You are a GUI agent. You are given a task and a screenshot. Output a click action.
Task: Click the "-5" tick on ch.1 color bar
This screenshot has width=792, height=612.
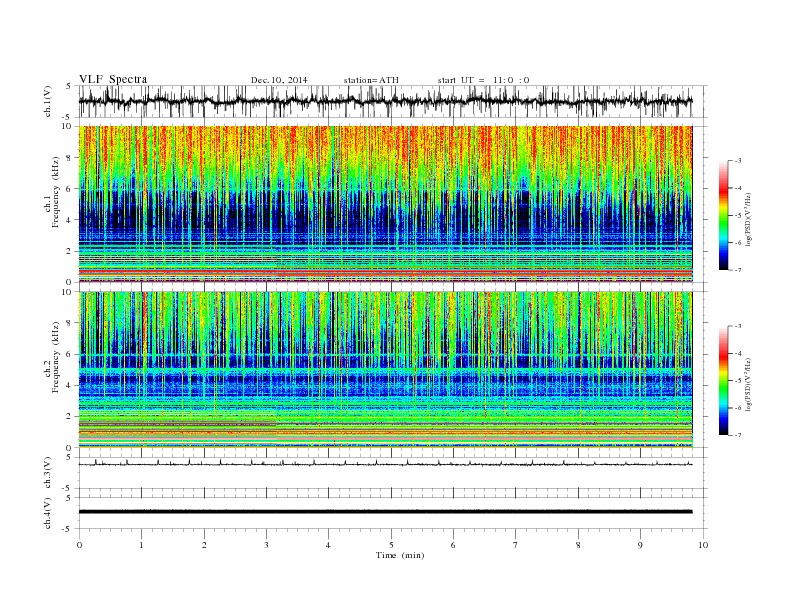click(x=738, y=215)
